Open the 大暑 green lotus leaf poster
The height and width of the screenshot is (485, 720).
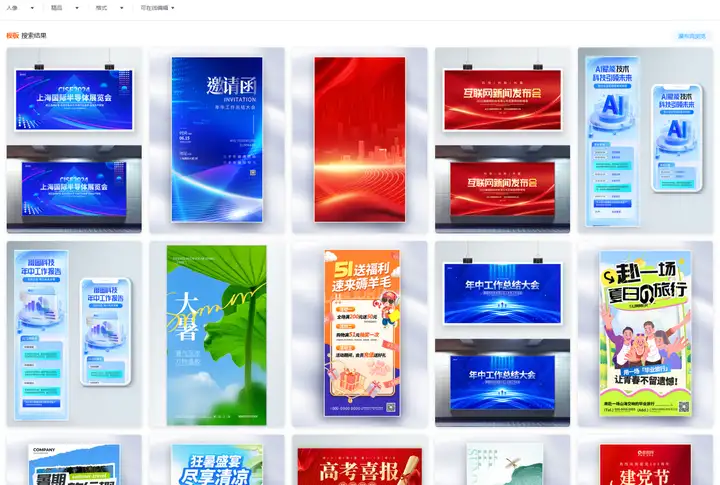tap(217, 334)
